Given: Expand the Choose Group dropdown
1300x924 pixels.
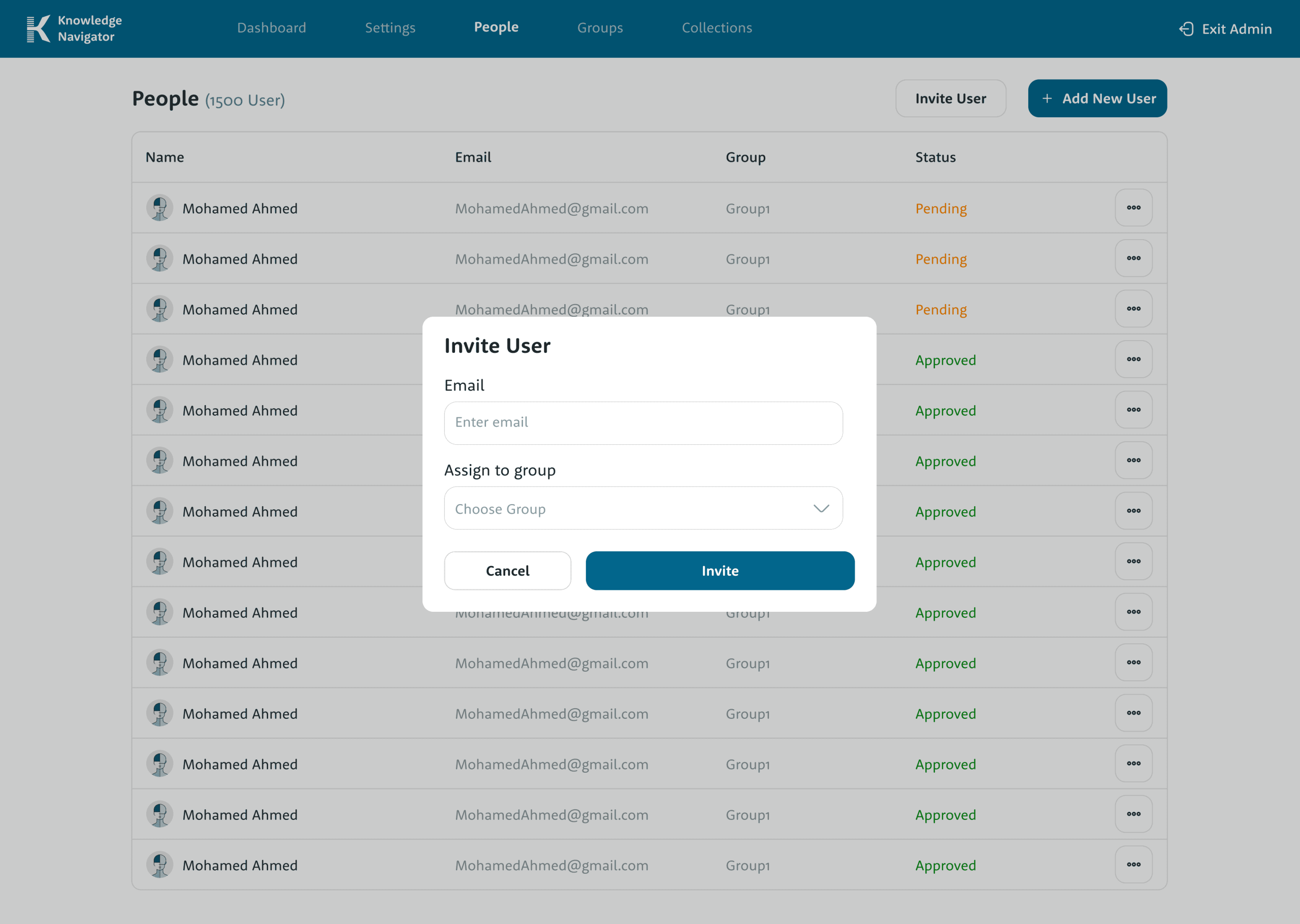Looking at the screenshot, I should 643,509.
